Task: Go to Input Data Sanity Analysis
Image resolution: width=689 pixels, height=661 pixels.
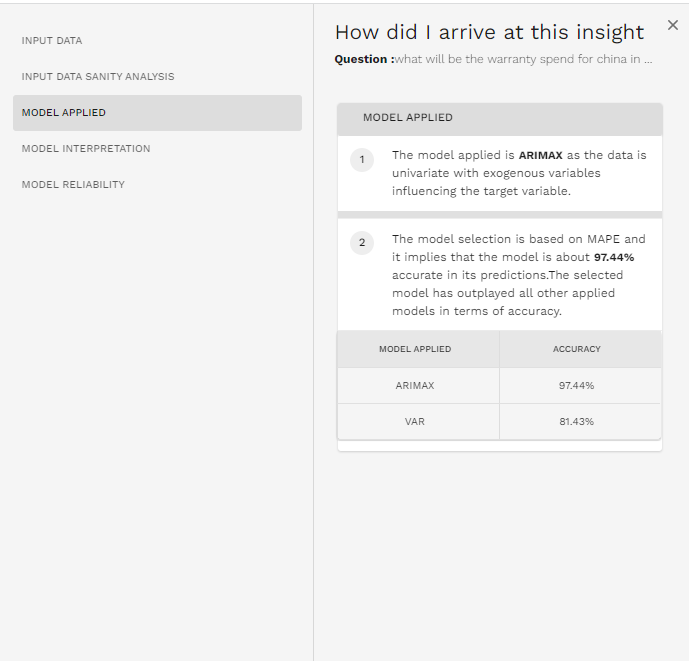Action: point(98,76)
